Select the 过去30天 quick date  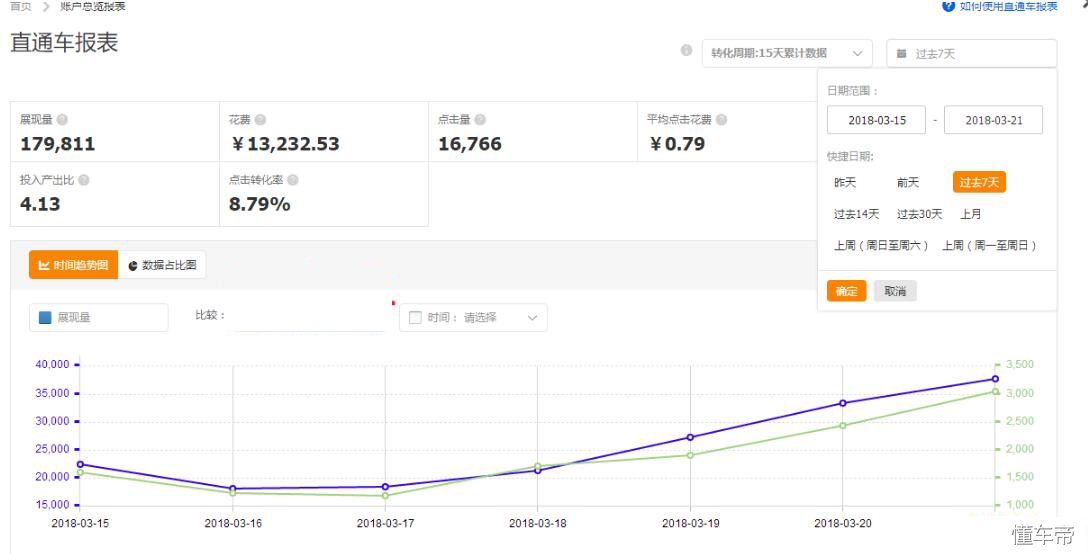click(919, 215)
